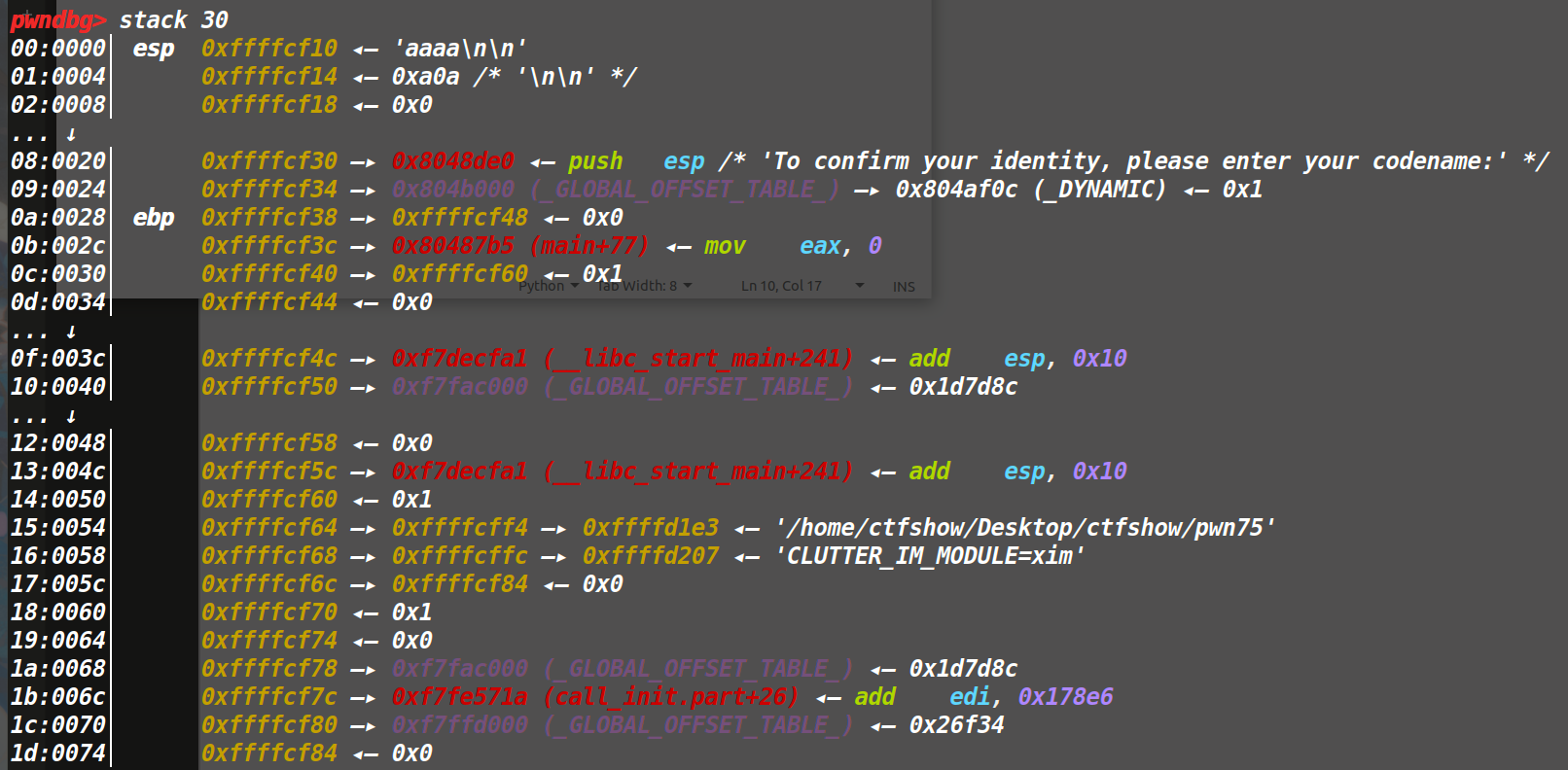Click the _DYNAMIC symbol address 0x804af0c
The height and width of the screenshot is (770, 1568).
coord(1030,190)
